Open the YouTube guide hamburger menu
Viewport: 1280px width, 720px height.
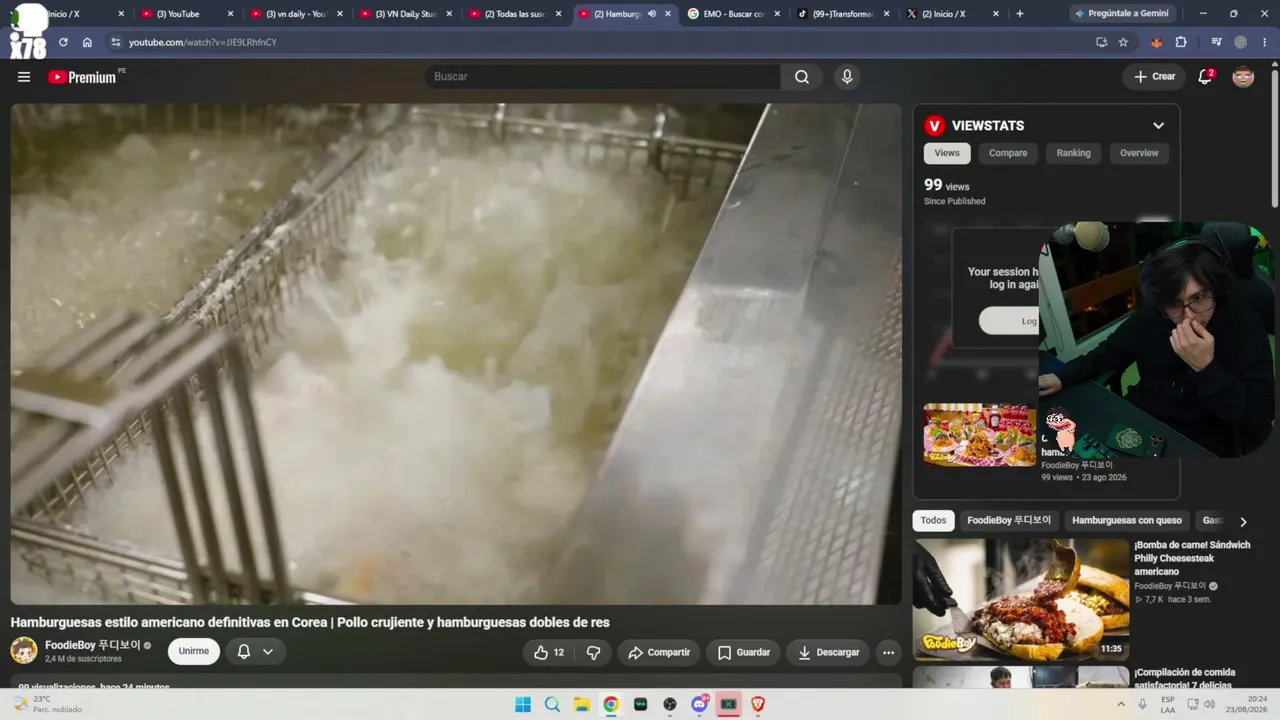[24, 77]
